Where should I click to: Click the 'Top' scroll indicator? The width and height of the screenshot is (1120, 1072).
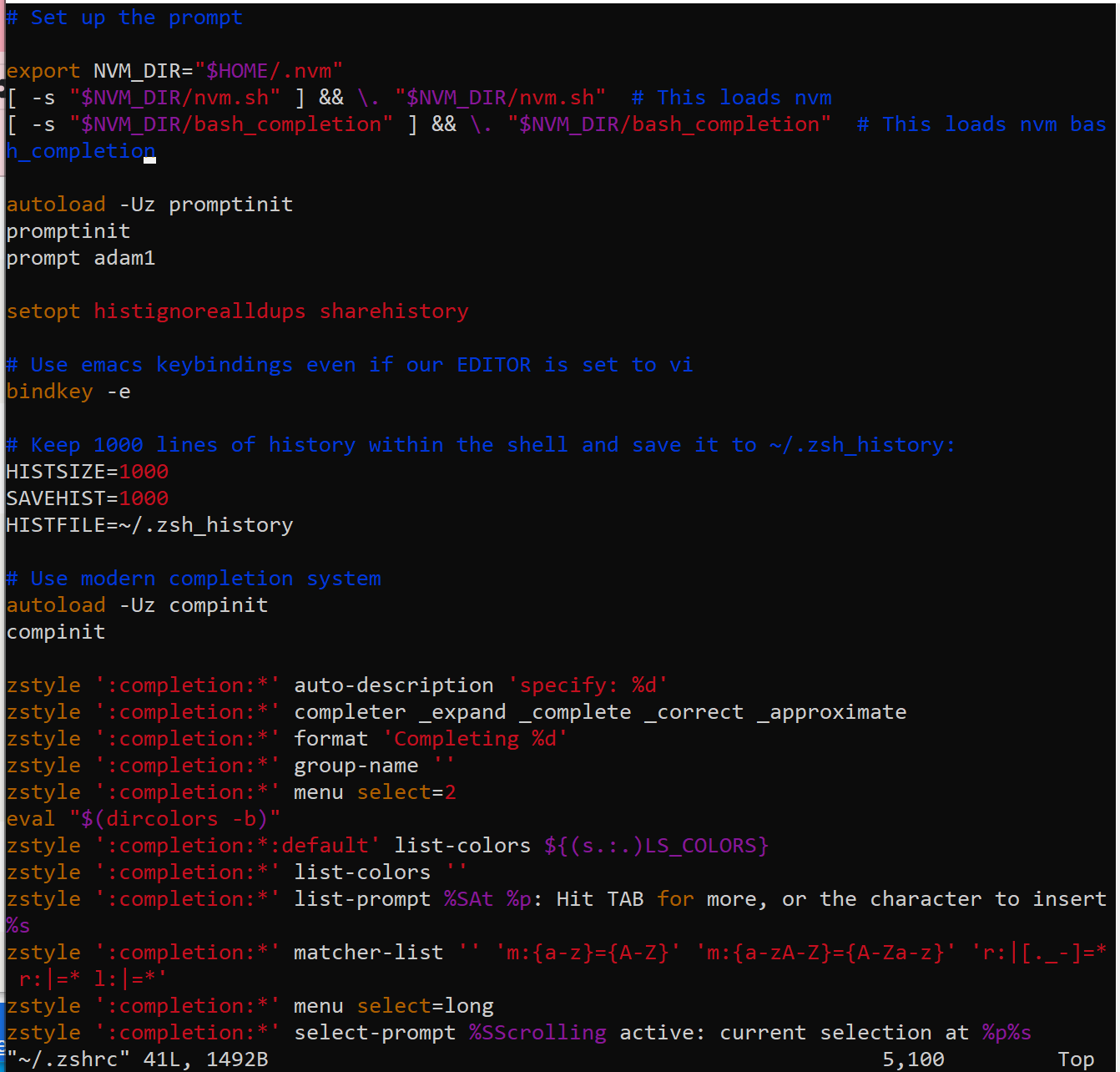click(x=1076, y=1059)
